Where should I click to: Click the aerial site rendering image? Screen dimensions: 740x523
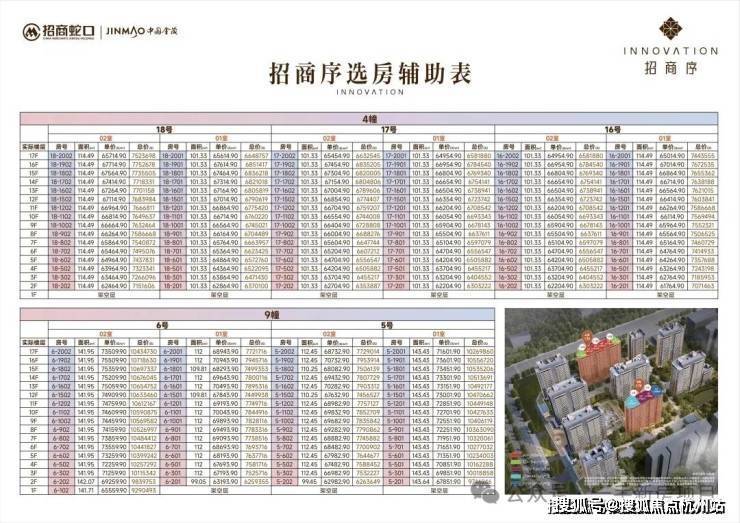tap(611, 401)
